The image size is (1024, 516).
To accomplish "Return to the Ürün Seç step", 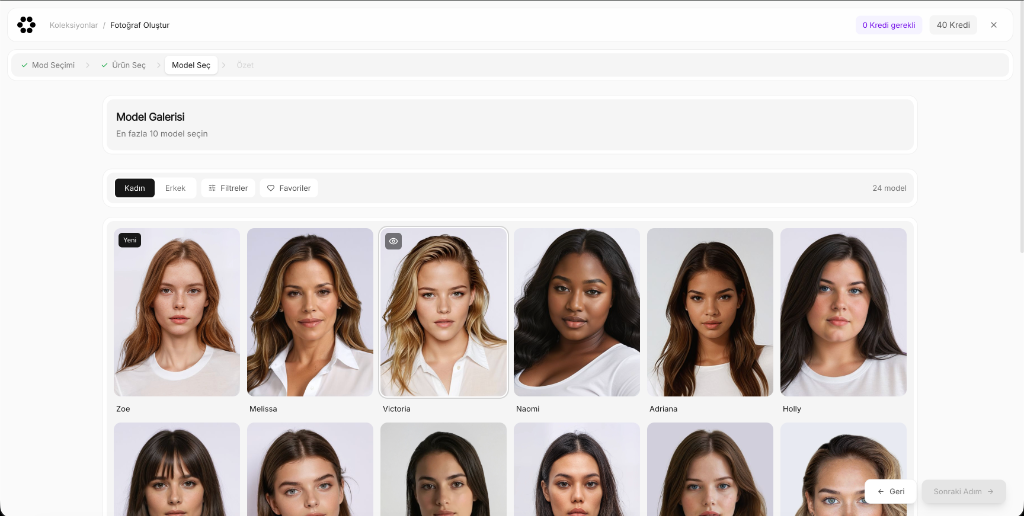I will tap(122, 65).
